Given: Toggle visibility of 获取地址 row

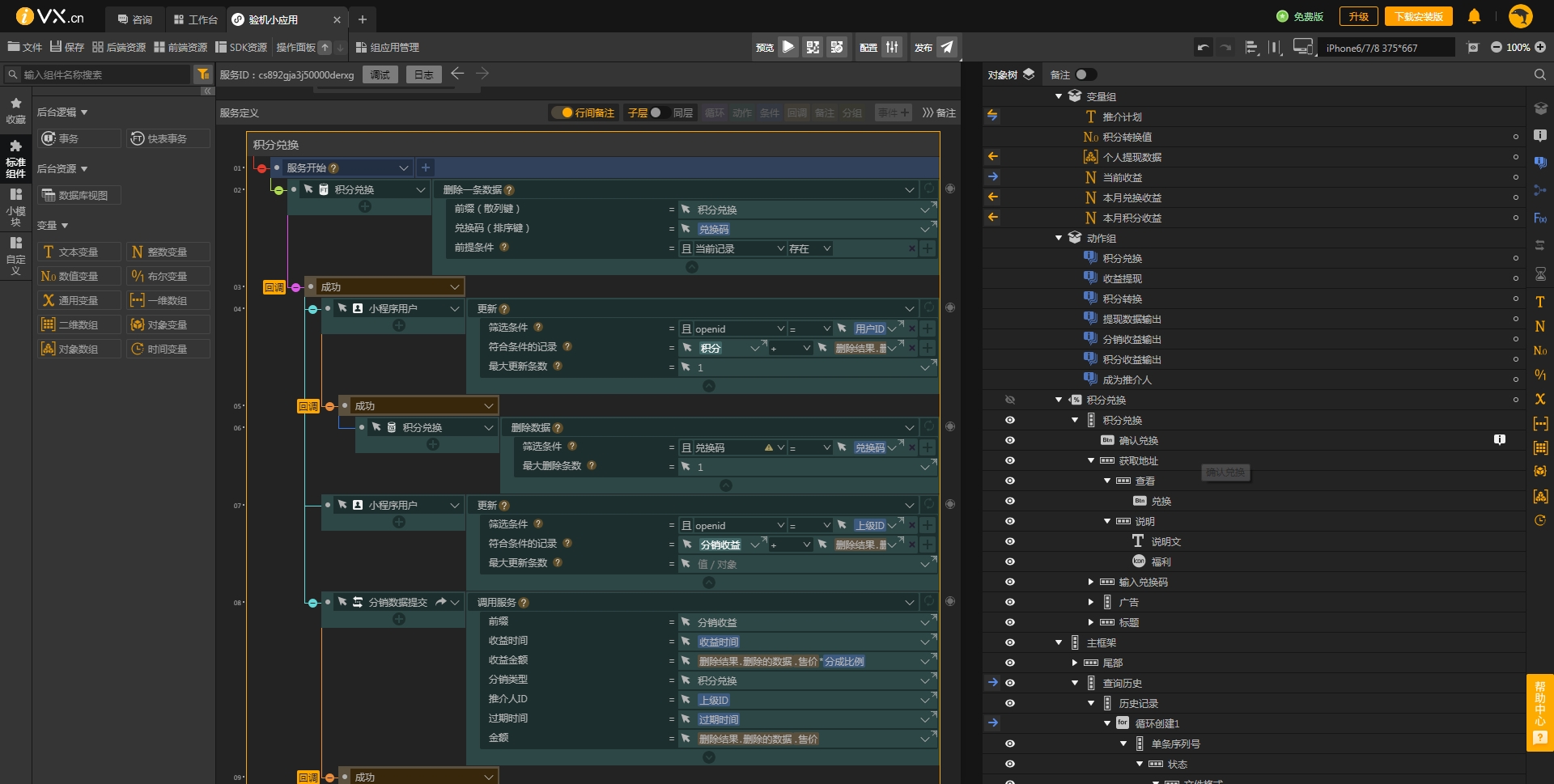Looking at the screenshot, I should [x=1010, y=460].
